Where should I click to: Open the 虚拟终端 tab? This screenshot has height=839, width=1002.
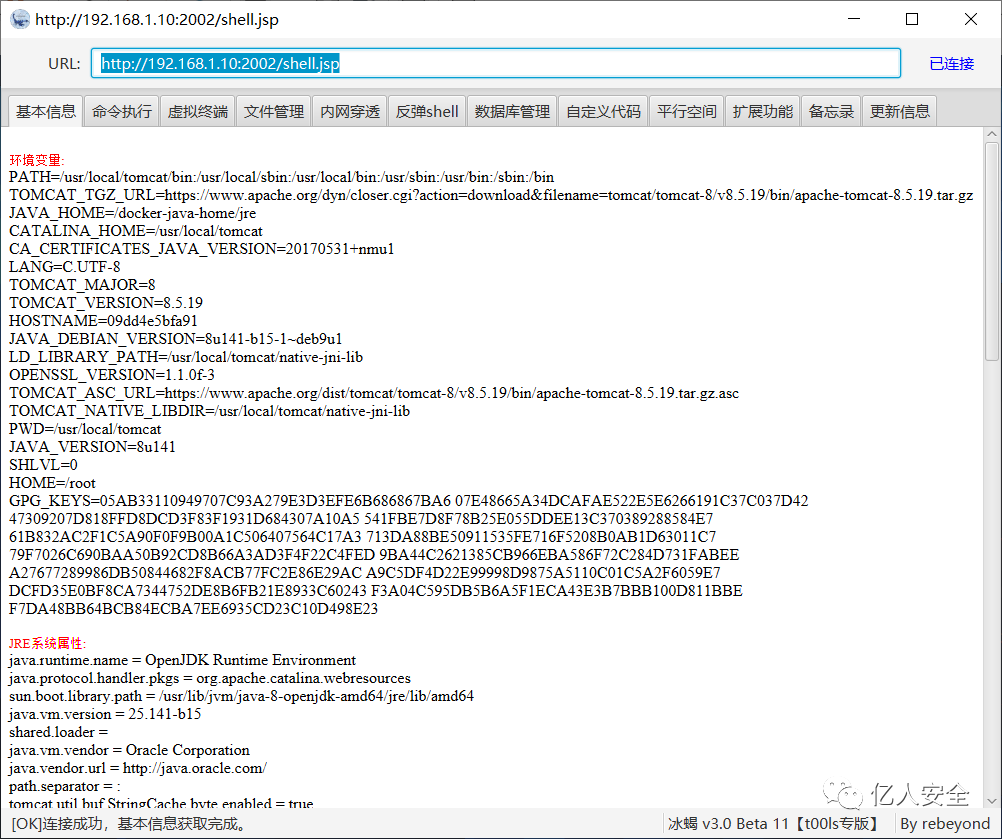(x=197, y=111)
